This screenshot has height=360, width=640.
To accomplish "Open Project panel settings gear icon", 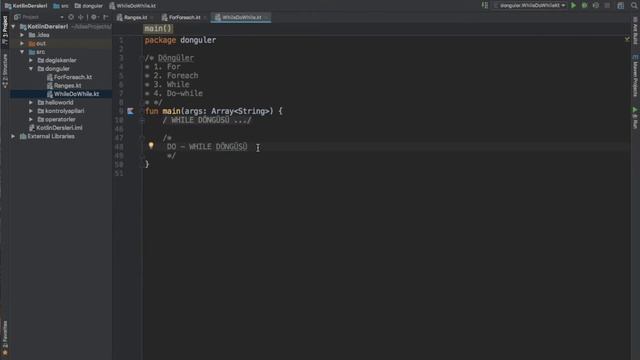I will point(94,17).
